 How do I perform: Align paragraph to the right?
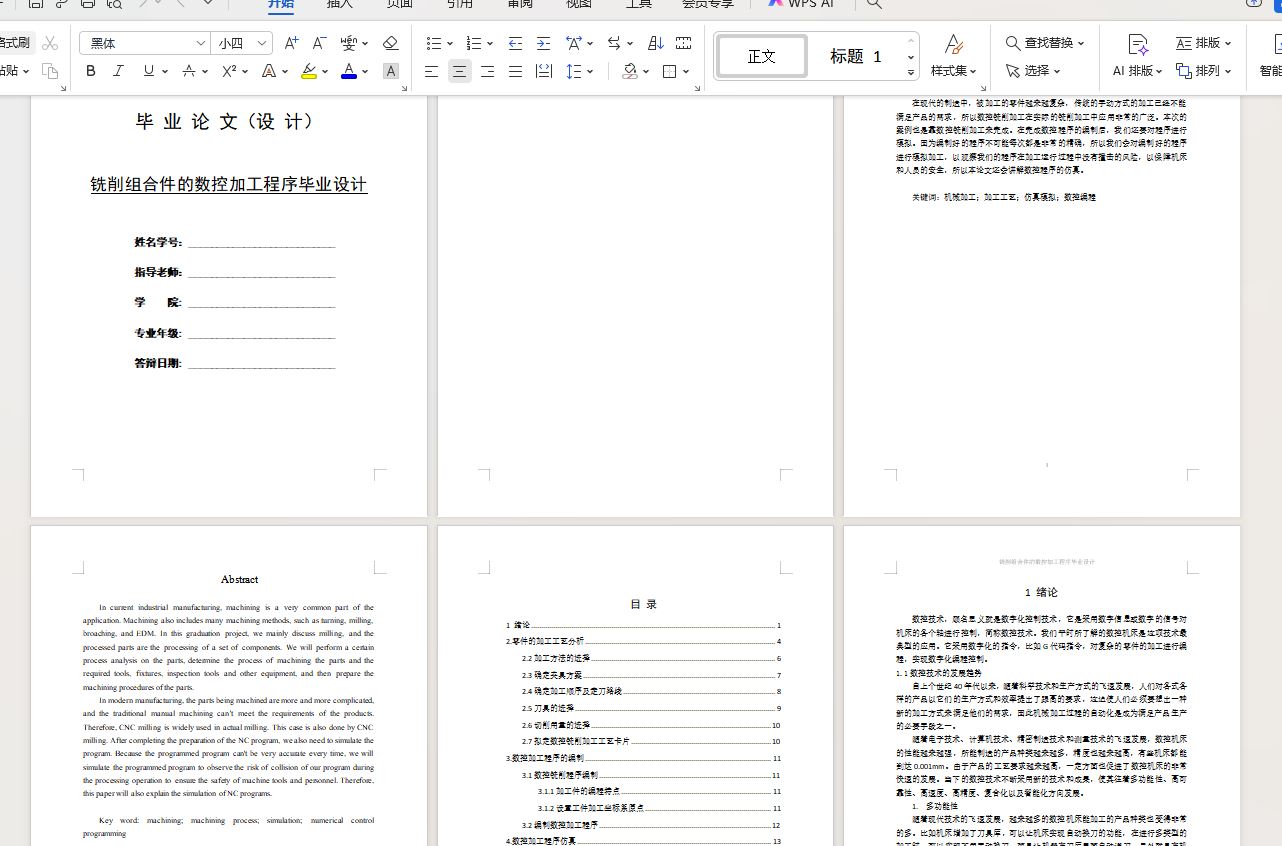click(x=487, y=71)
